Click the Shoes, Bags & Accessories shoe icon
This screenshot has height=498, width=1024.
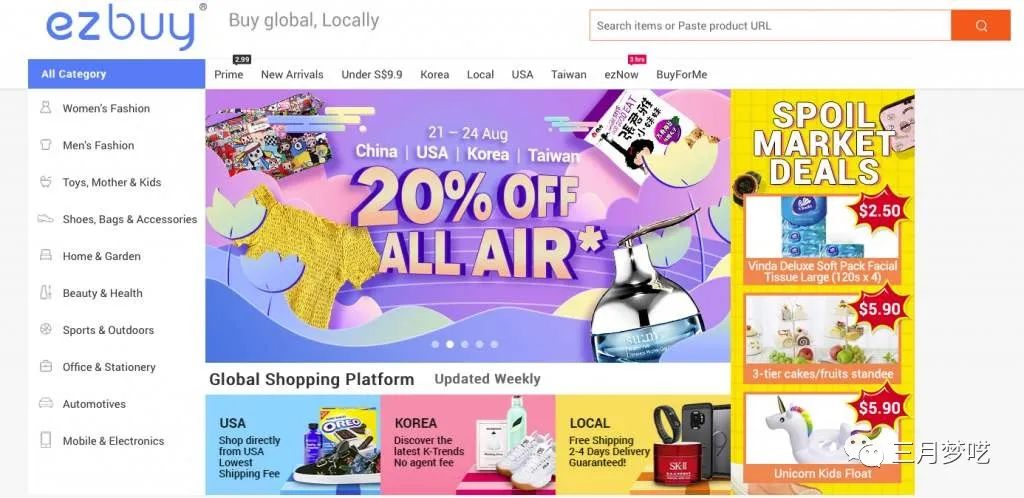(45, 219)
